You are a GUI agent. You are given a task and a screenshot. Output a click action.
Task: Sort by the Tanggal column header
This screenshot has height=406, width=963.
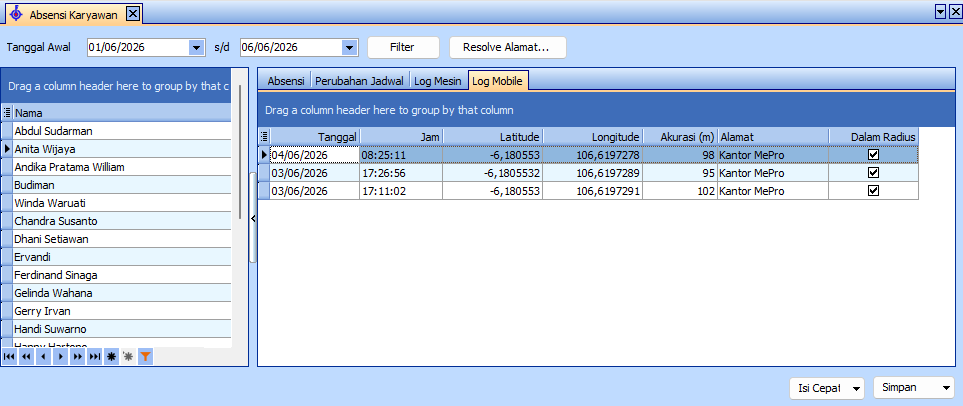314,136
